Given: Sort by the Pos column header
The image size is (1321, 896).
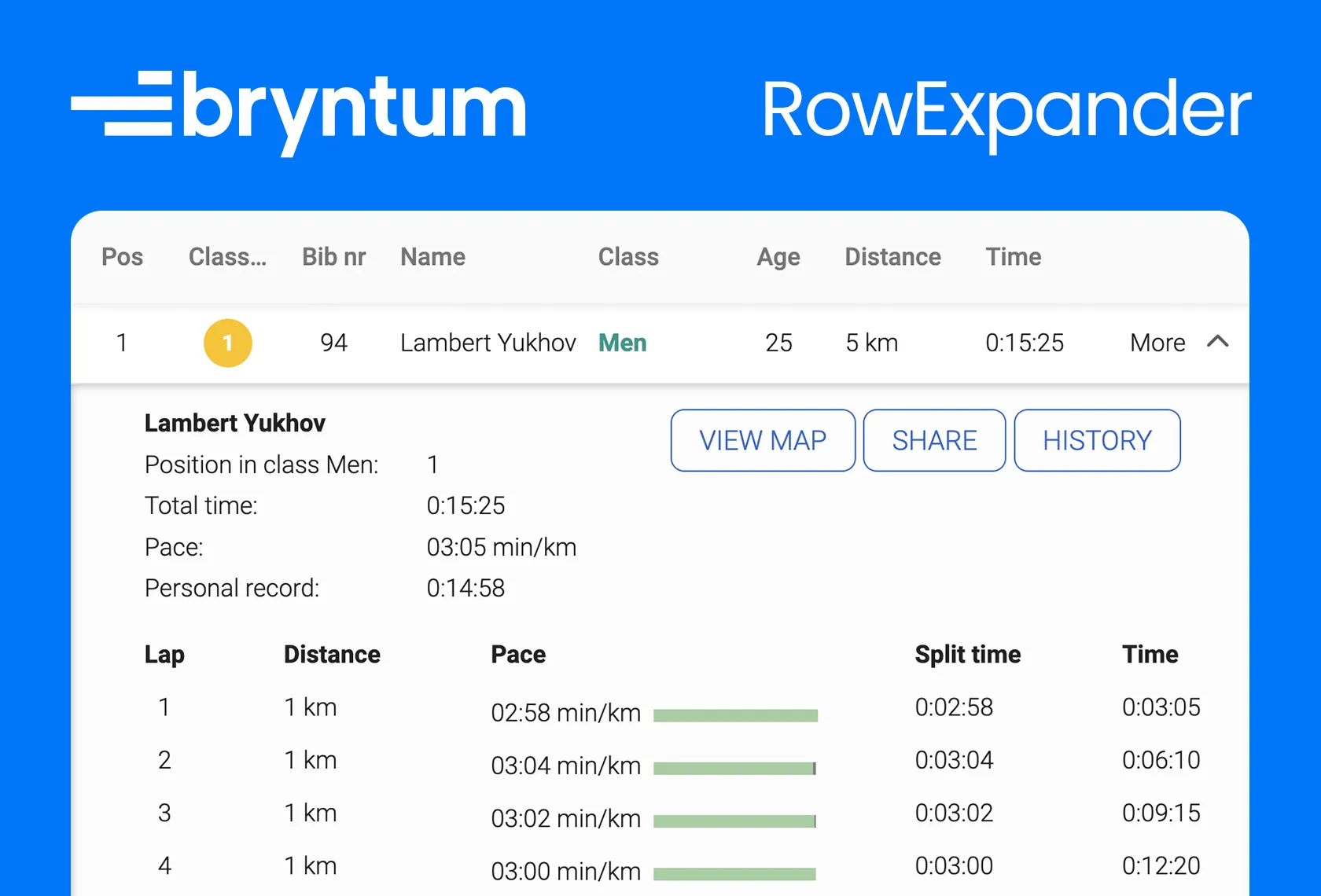Looking at the screenshot, I should [122, 257].
